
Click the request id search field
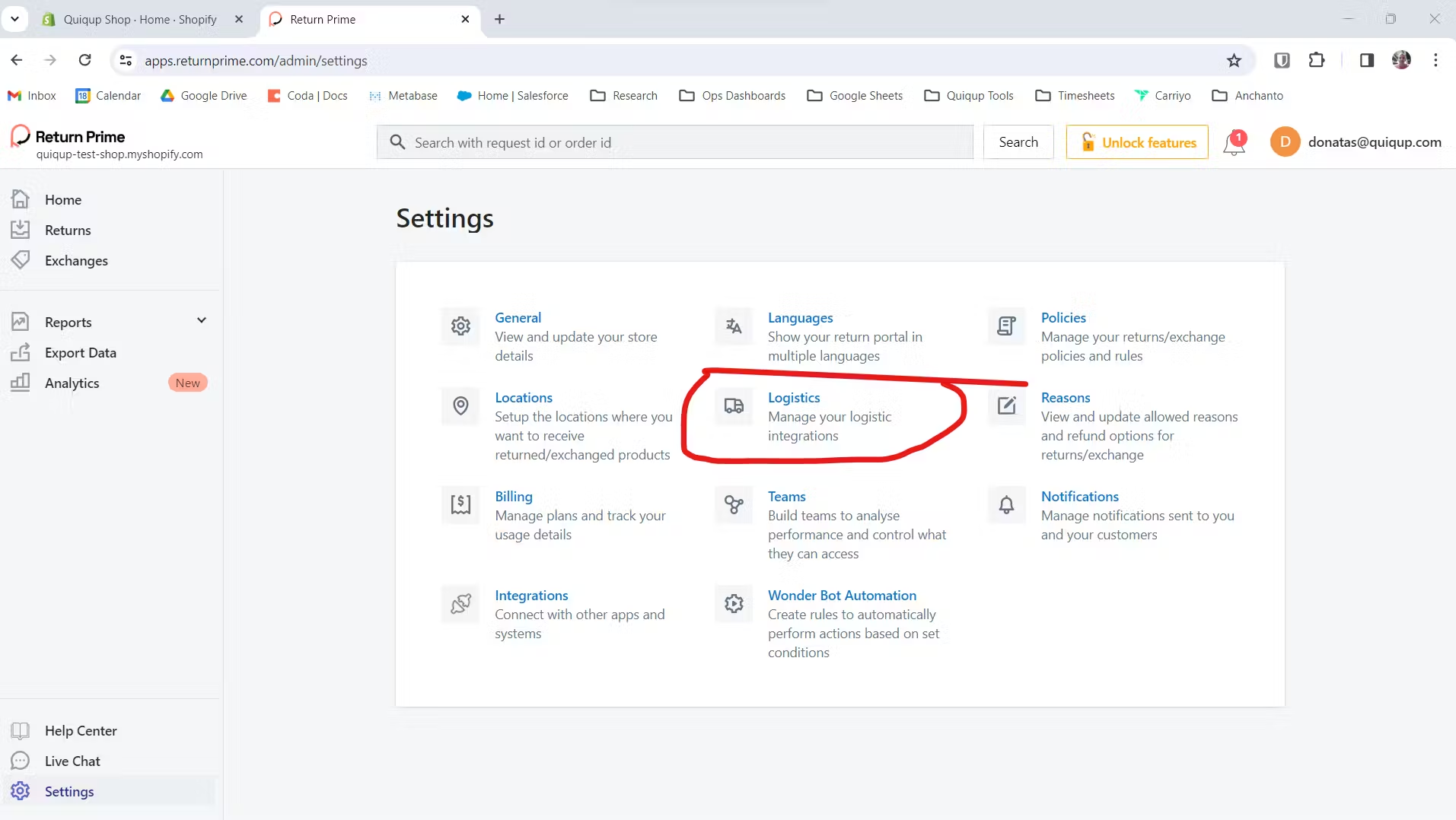674,142
